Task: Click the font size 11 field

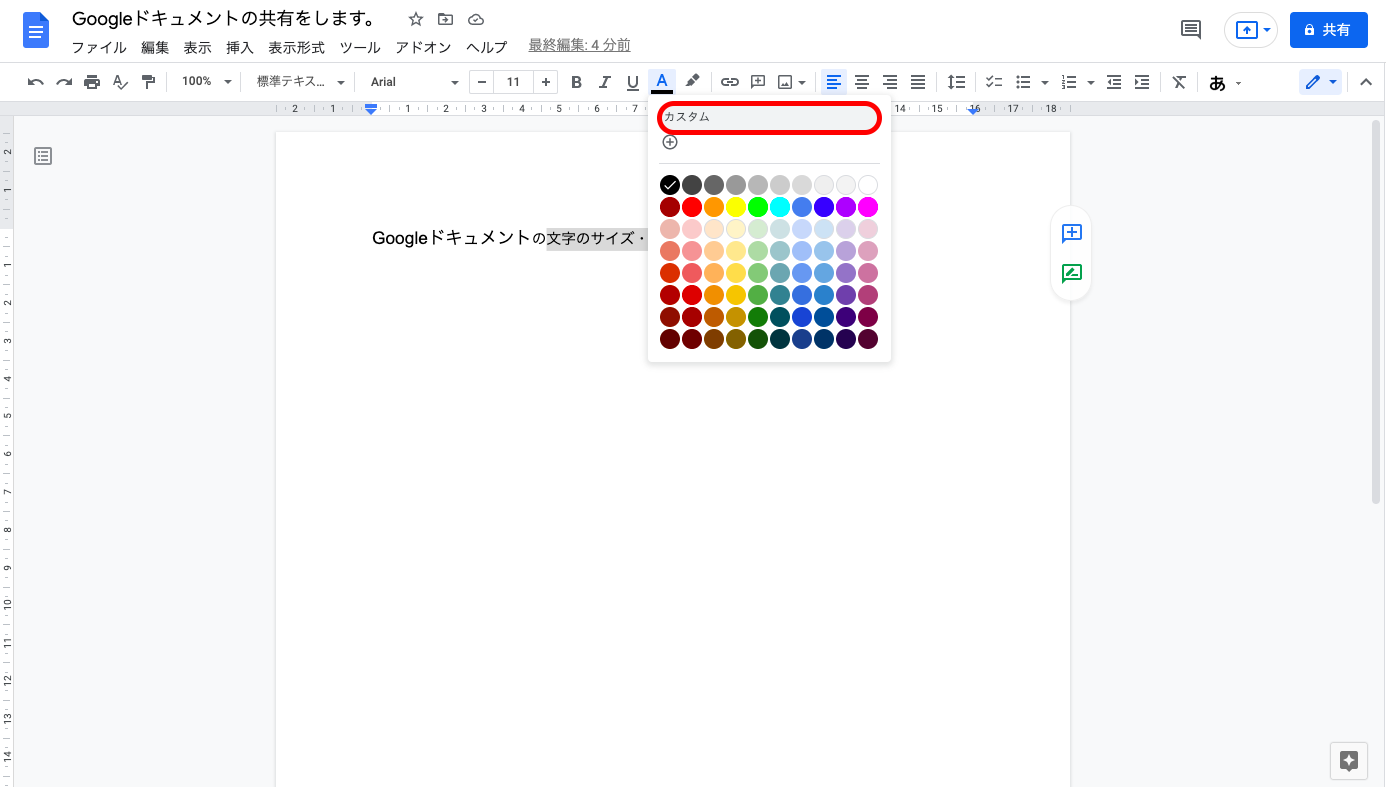Action: (x=513, y=82)
